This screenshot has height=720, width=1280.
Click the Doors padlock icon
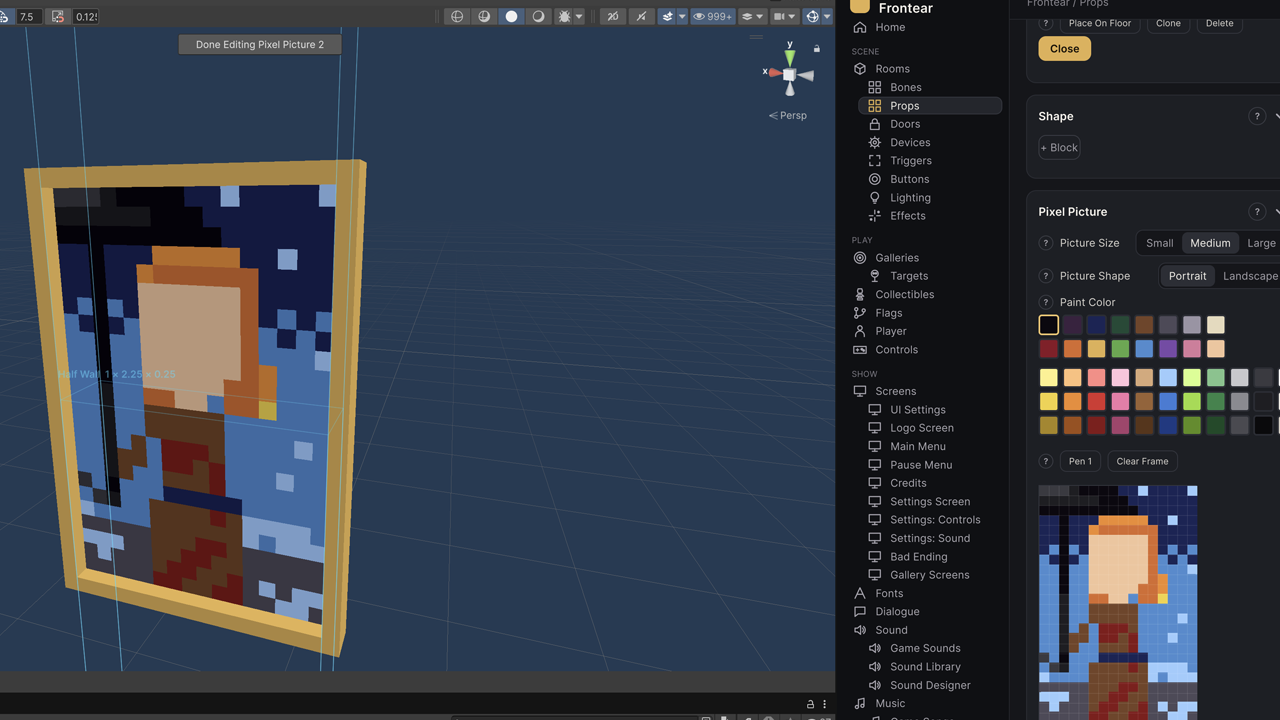pos(875,124)
